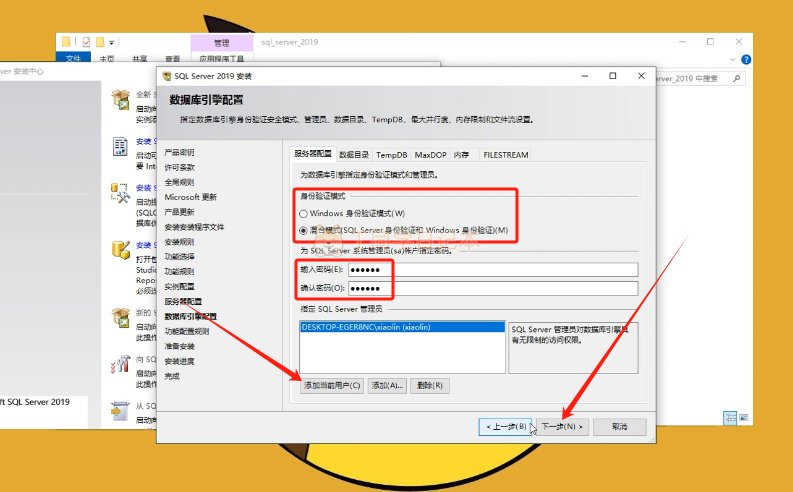Click the checkmark properties icon in Explorer toolbar
793x492 pixels.
(86, 41)
